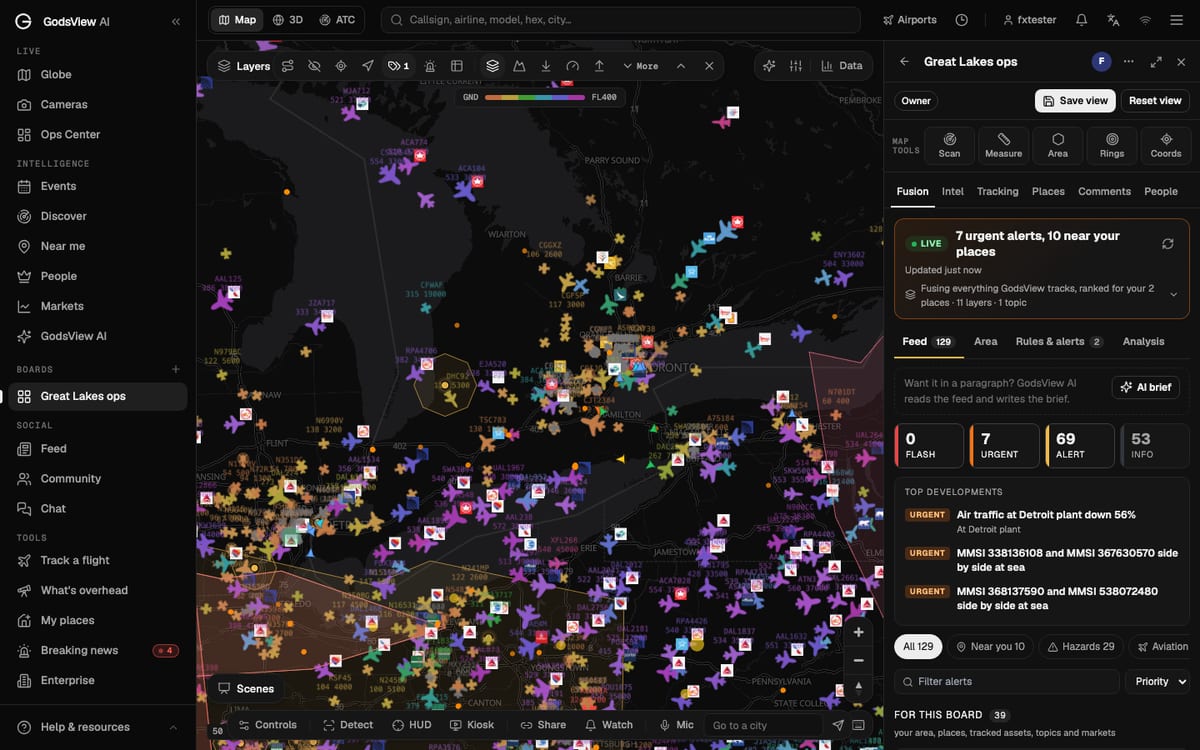Open Rules & alerts tab

click(x=1059, y=341)
